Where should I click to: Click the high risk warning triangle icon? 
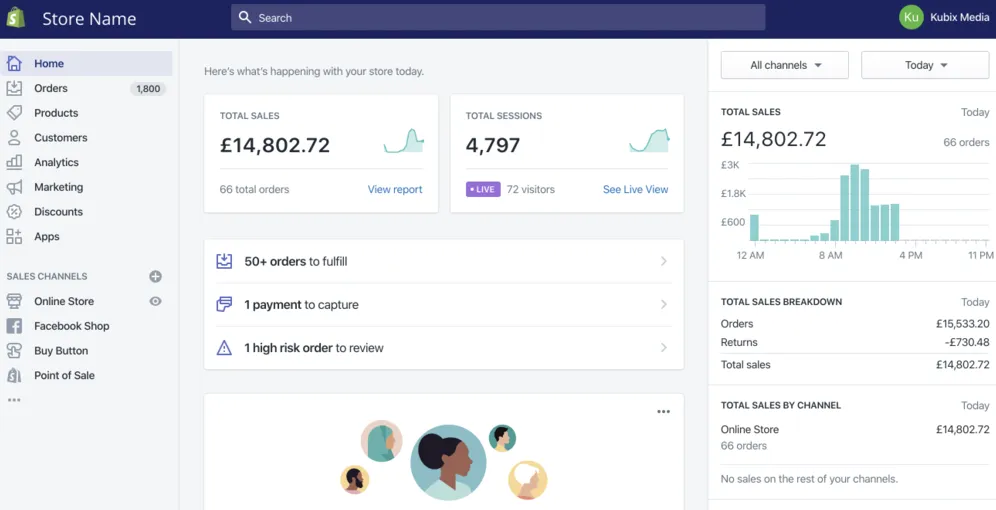pos(224,348)
